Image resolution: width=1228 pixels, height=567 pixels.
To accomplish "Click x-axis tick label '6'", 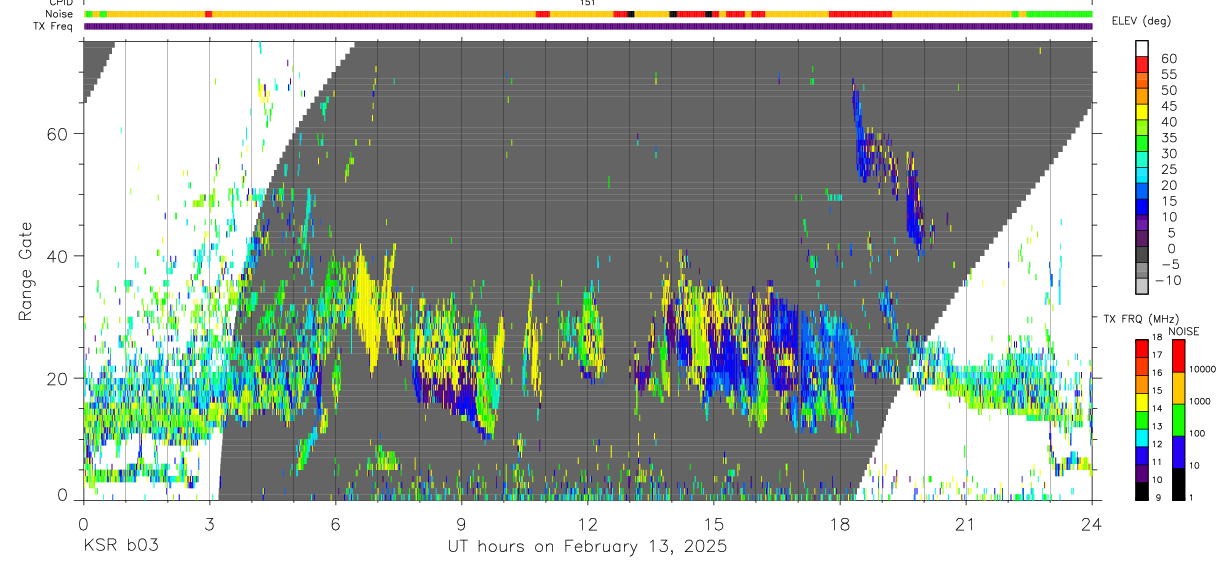I will pos(335,524).
